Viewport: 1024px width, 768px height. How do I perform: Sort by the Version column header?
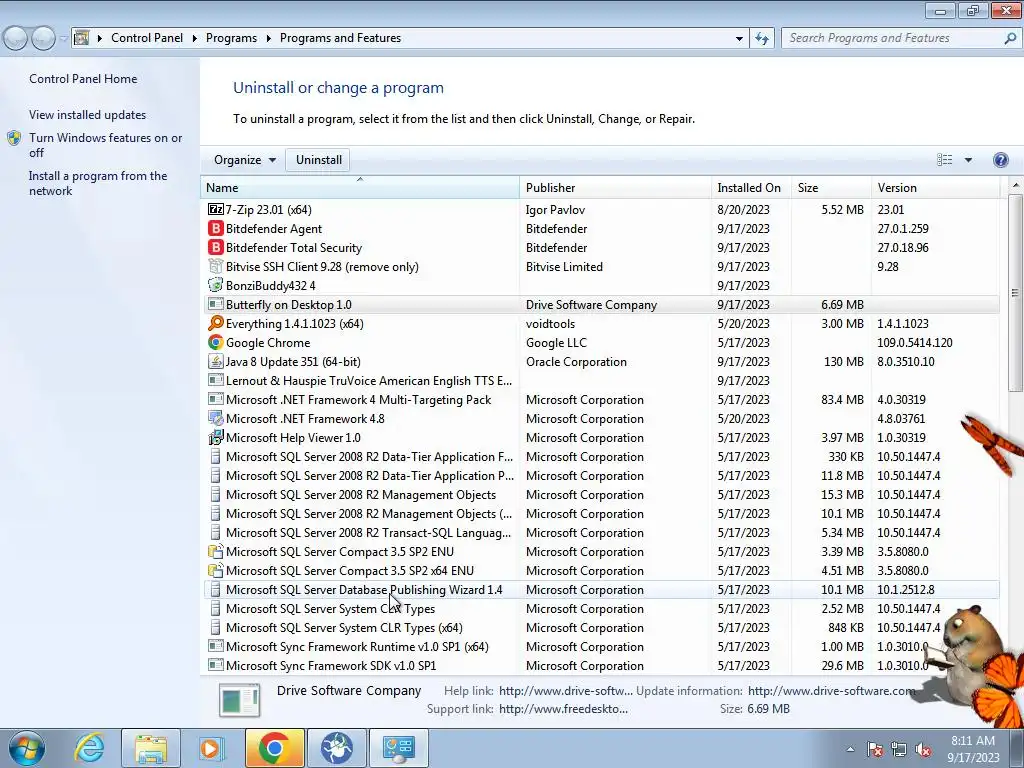click(935, 187)
